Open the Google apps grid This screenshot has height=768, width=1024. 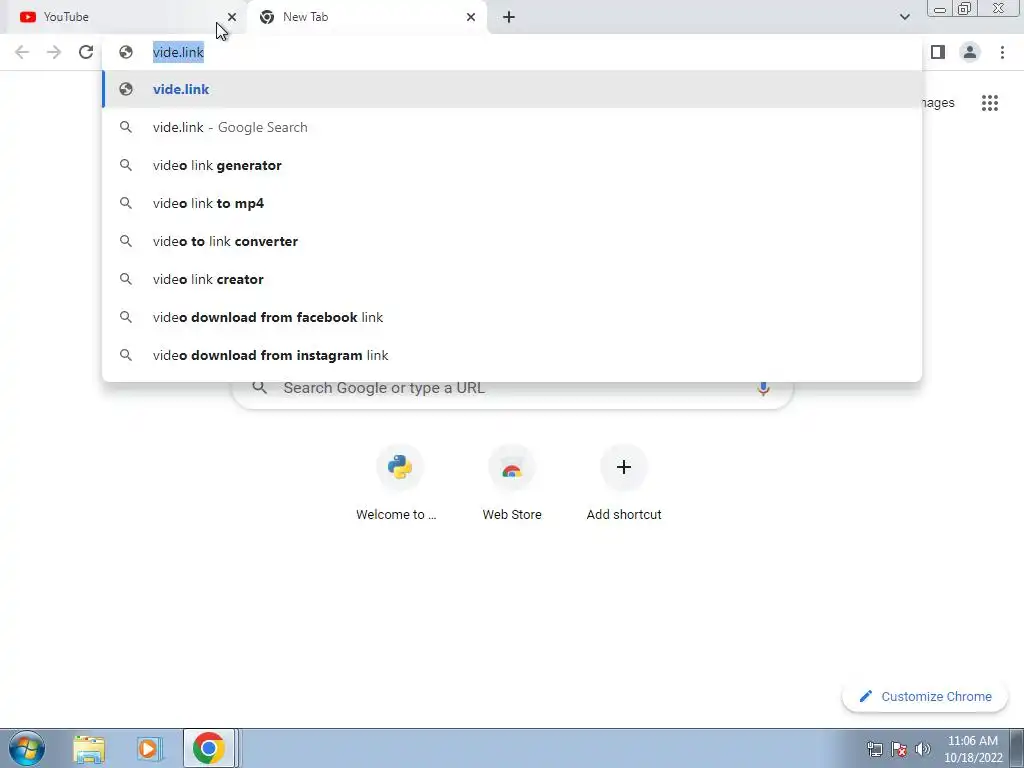(x=989, y=103)
